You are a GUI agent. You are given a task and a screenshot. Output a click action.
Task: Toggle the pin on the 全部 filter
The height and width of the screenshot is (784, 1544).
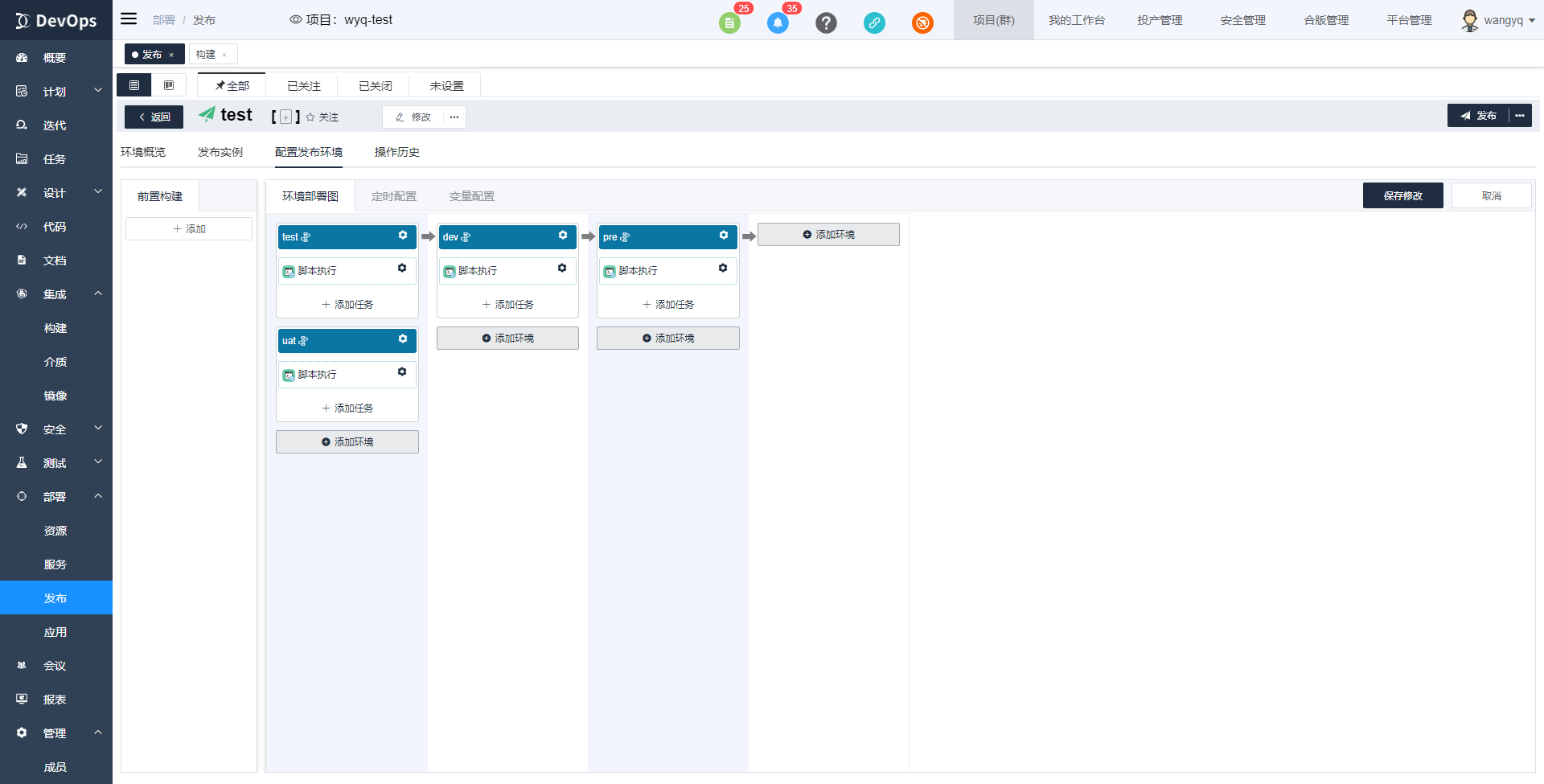[219, 84]
